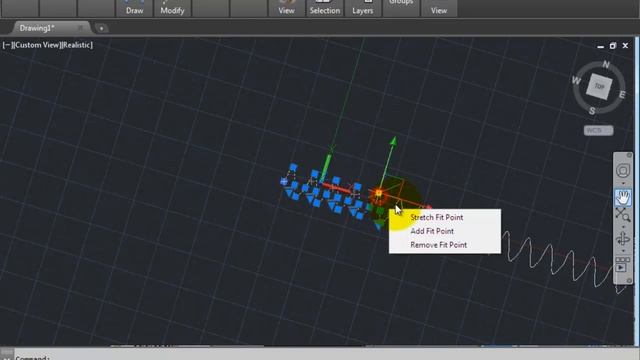Image resolution: width=640 pixels, height=360 pixels.
Task: Click the hot orange spline fit point grip
Action: pos(379,193)
